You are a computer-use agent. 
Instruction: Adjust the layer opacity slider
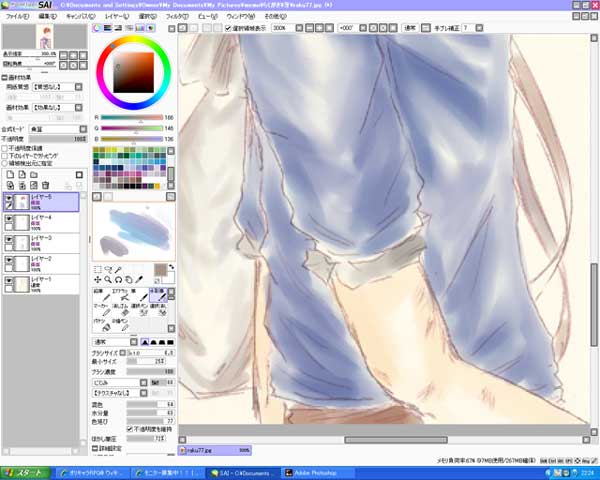point(58,139)
